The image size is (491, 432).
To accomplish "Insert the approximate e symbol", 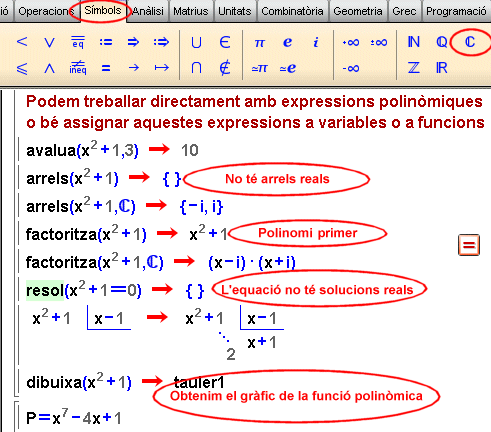I will click(288, 68).
